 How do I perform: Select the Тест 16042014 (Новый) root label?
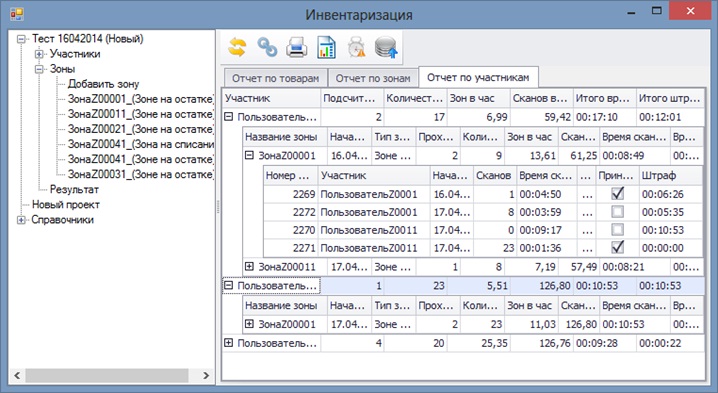[x=87, y=39]
